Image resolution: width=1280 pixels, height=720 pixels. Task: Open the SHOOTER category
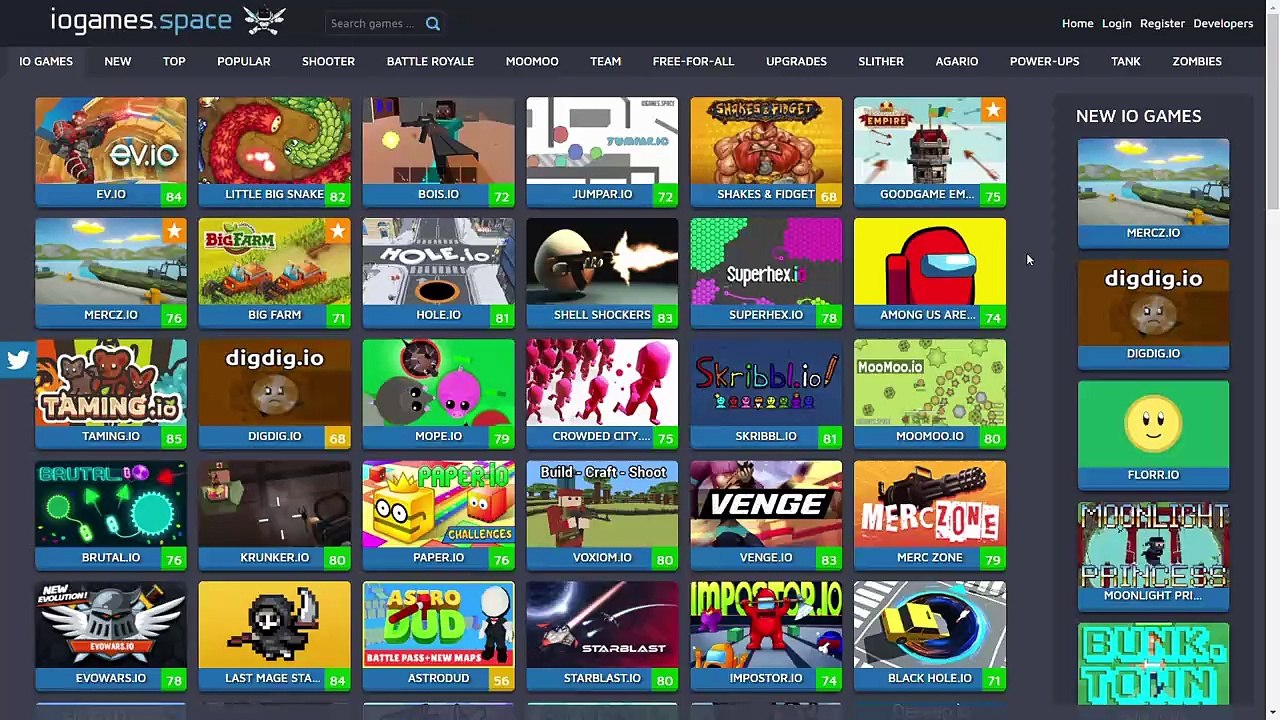(328, 61)
